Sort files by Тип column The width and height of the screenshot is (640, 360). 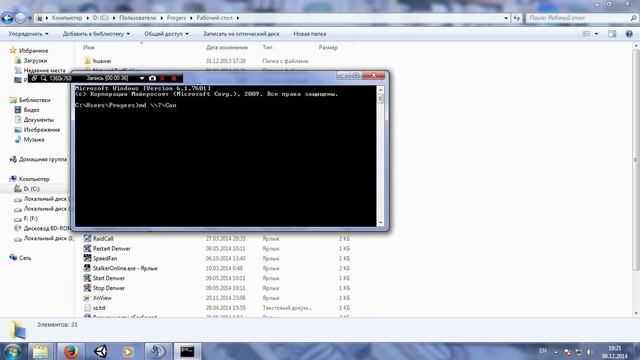tap(267, 47)
